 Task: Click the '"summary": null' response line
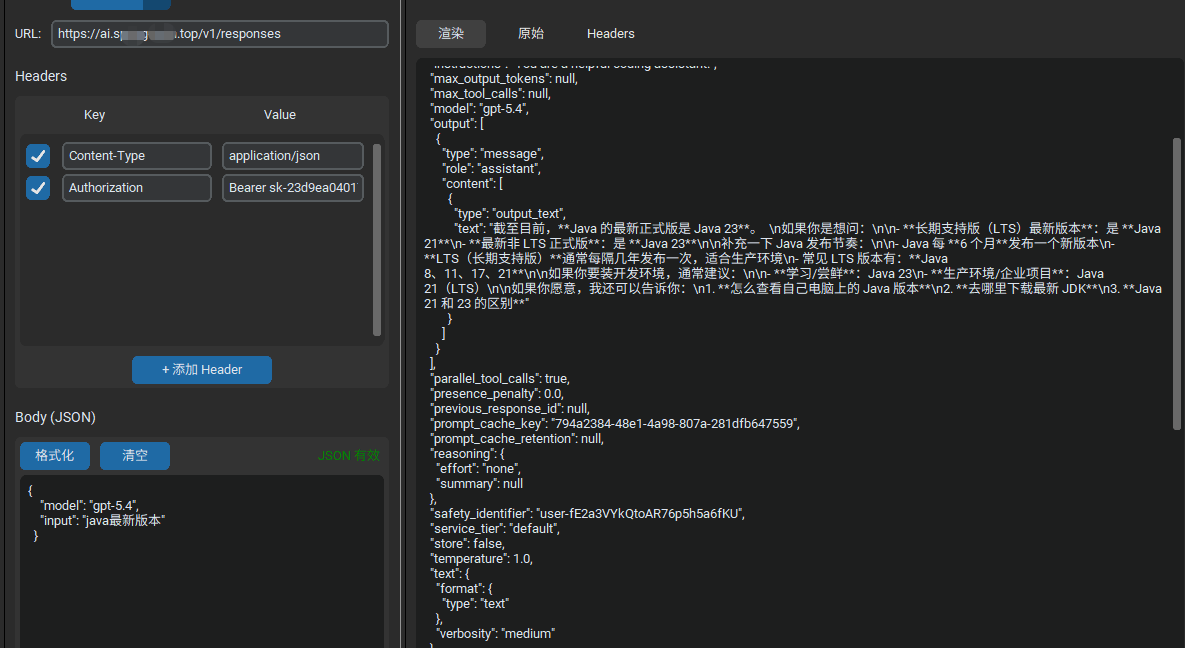click(x=480, y=484)
